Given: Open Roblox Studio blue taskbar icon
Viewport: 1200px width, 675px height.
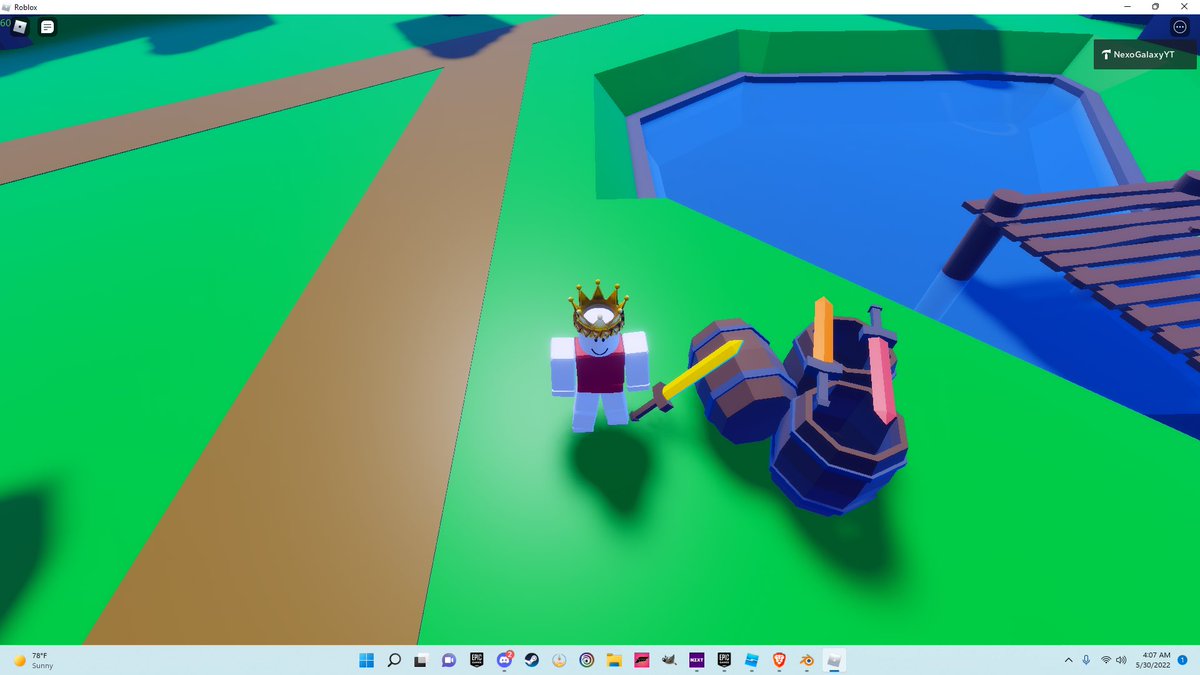Looking at the screenshot, I should click(x=752, y=660).
